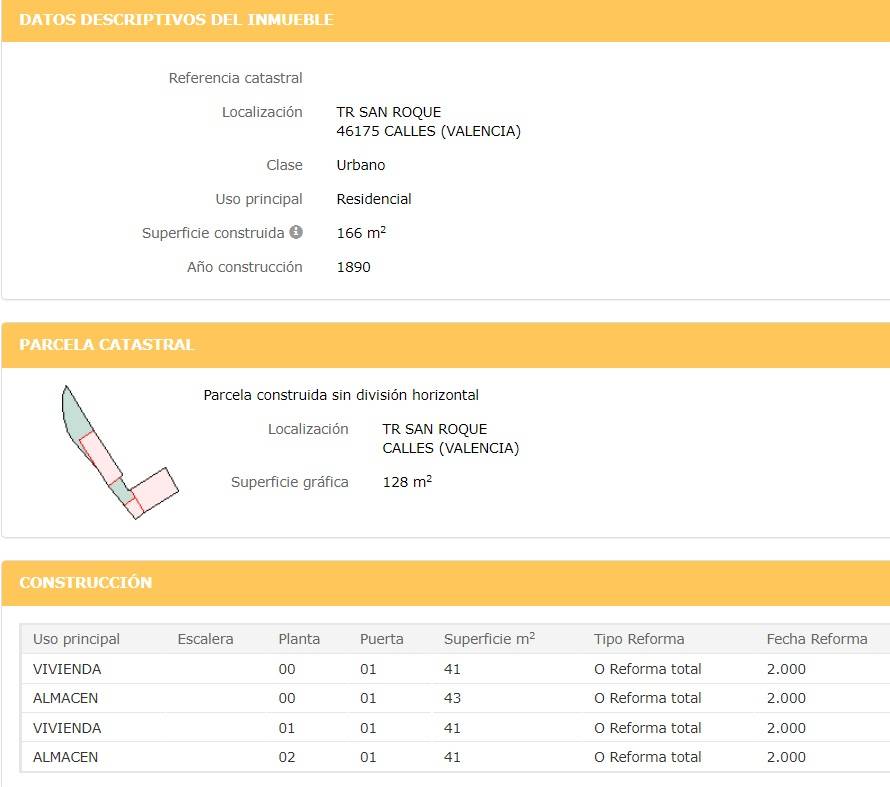Viewport: 890px width, 787px height.
Task: Click the Superficie m² column header
Action: pos(489,639)
